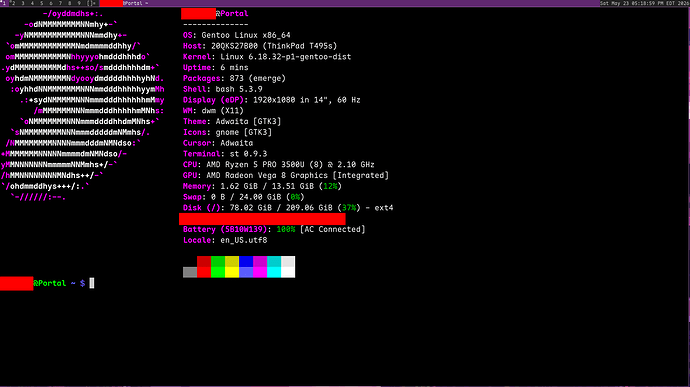Click the dark yellow swatch in top color row
This screenshot has height=387, width=690.
tap(232, 262)
